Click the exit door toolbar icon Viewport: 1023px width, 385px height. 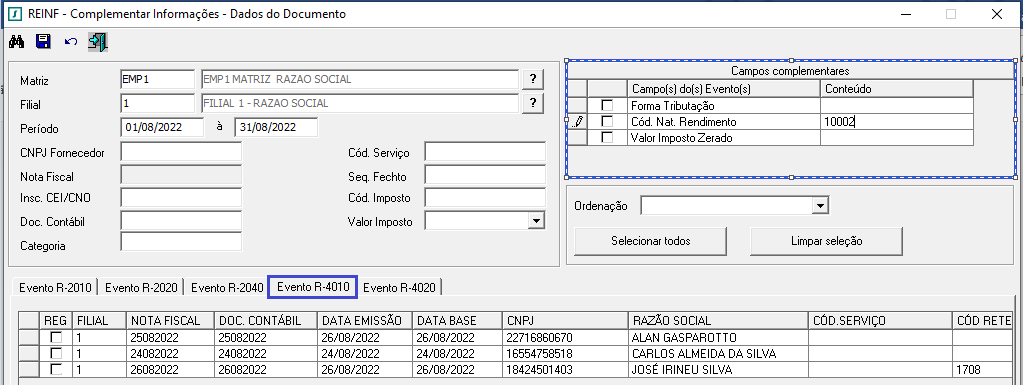click(99, 42)
